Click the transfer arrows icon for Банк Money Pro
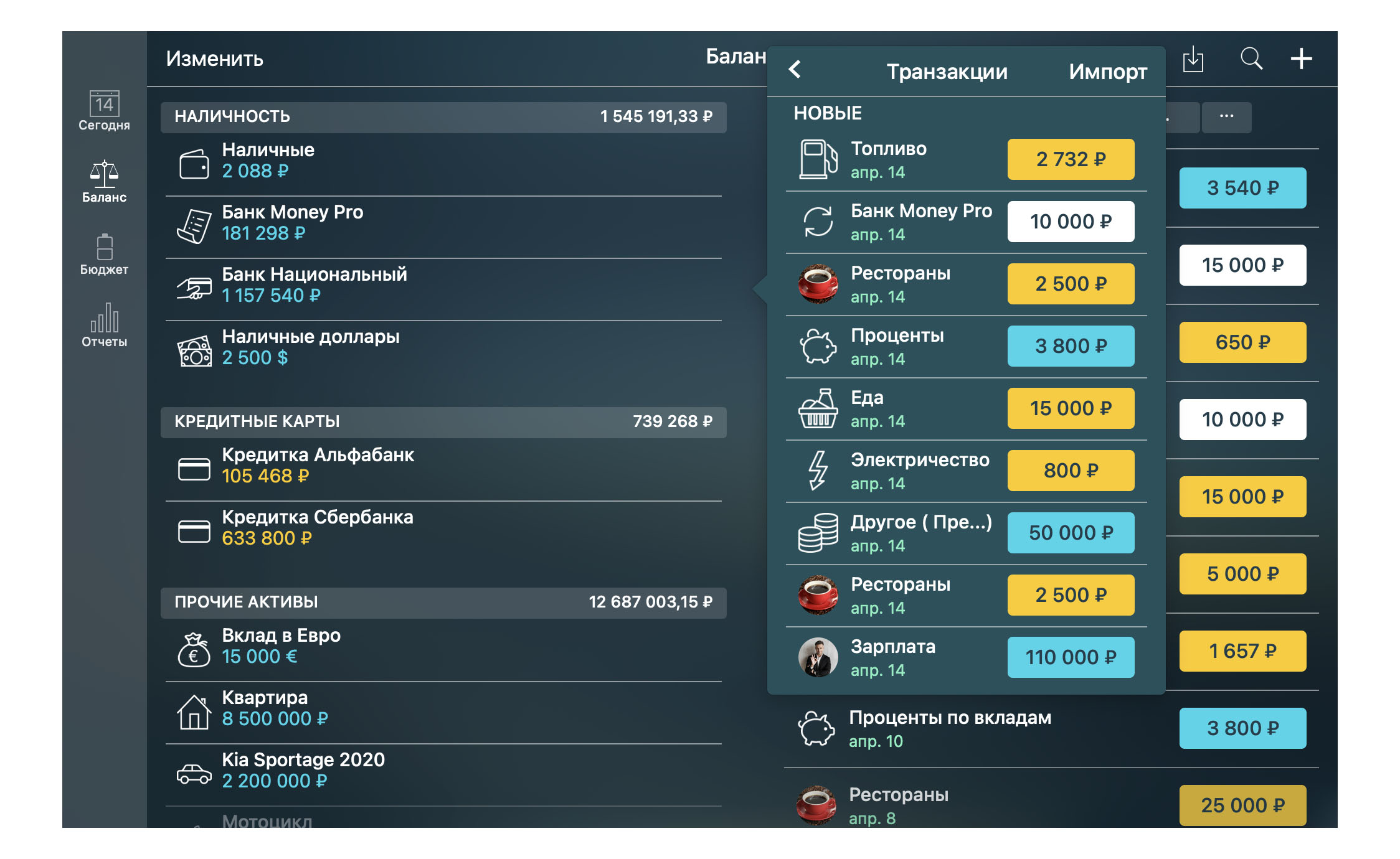The width and height of the screenshot is (1400, 859). point(818,222)
